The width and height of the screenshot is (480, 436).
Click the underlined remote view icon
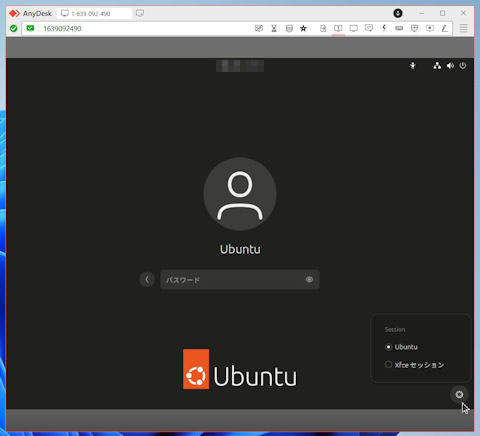(338, 28)
